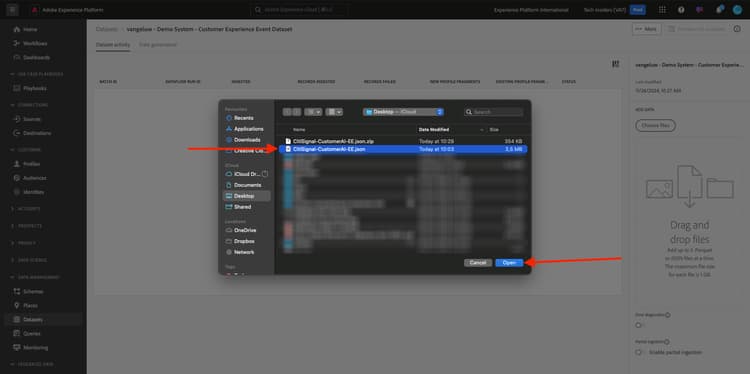
Task: Open the user profile avatar
Action: click(x=737, y=10)
